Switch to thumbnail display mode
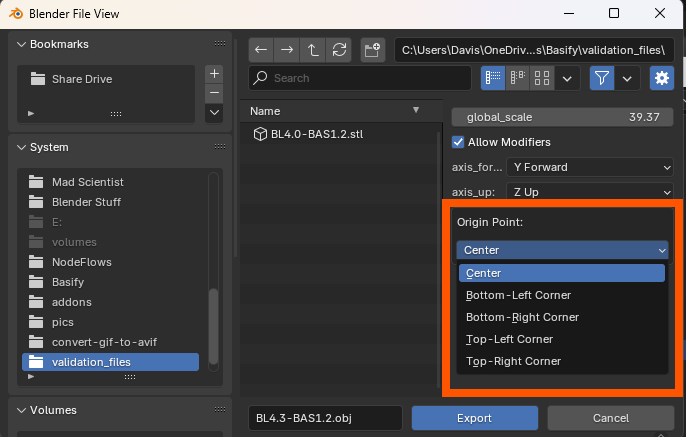 tap(542, 78)
